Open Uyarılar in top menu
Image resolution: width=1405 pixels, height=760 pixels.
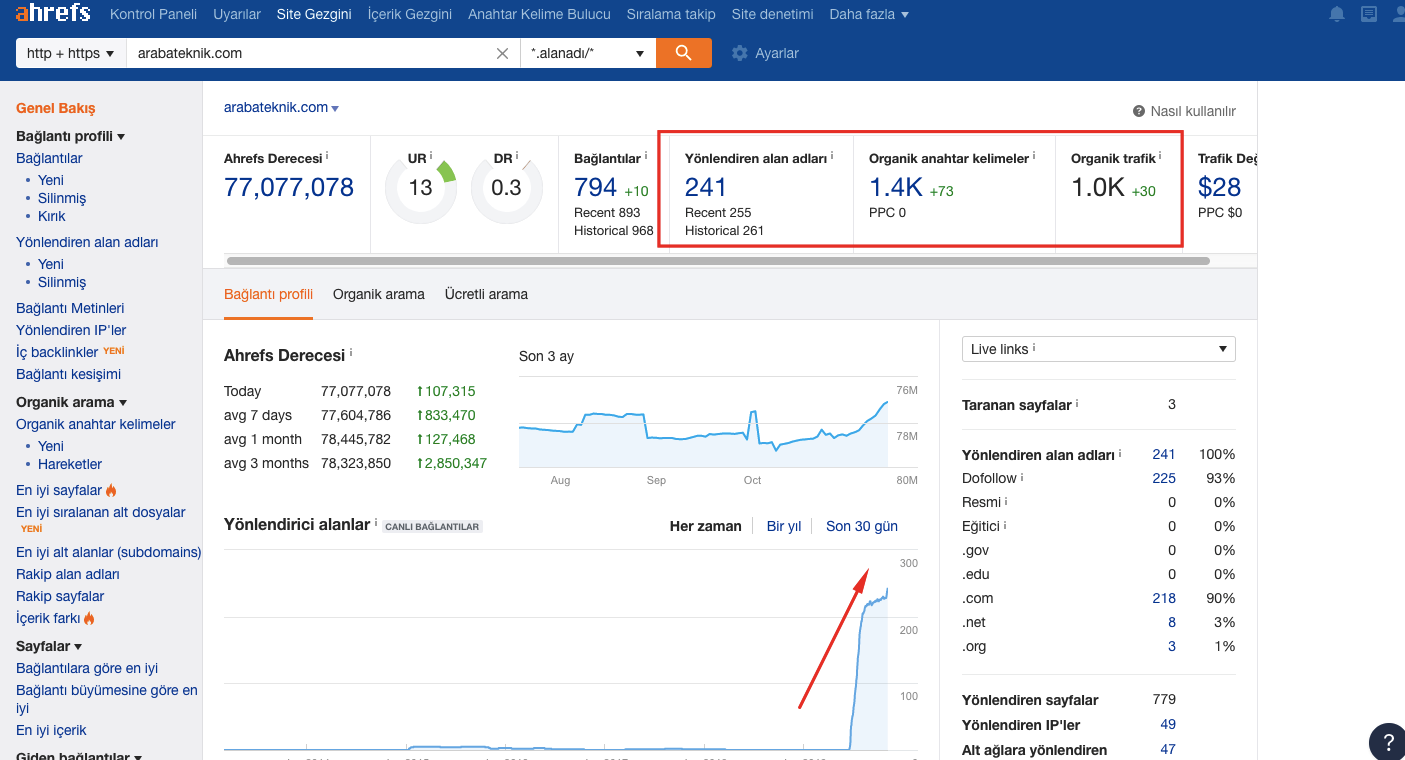tap(237, 14)
